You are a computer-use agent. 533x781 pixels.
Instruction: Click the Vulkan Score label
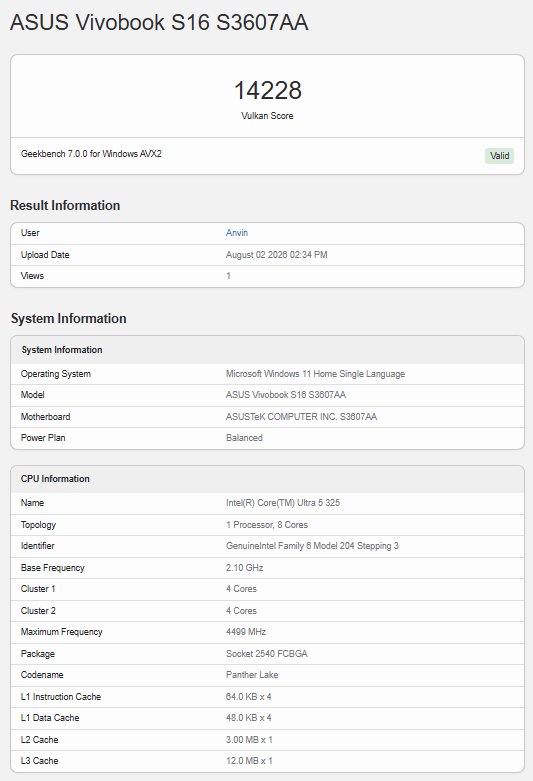[267, 116]
